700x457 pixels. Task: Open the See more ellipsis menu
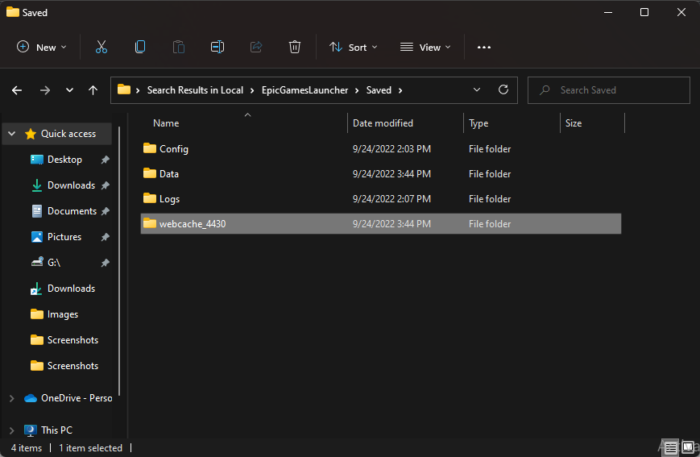[484, 47]
